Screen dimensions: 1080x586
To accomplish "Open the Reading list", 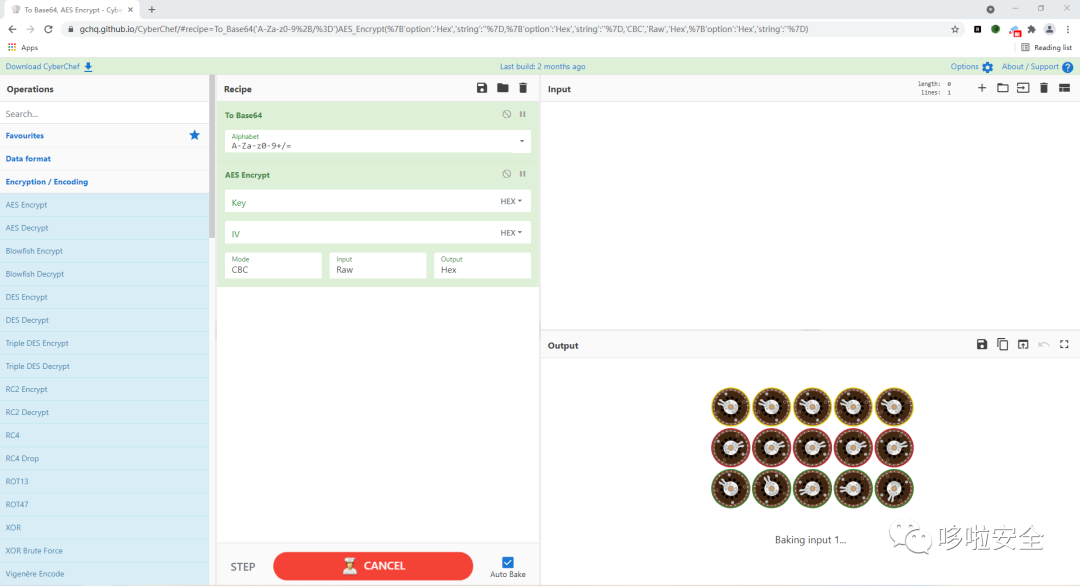I will 1046,48.
